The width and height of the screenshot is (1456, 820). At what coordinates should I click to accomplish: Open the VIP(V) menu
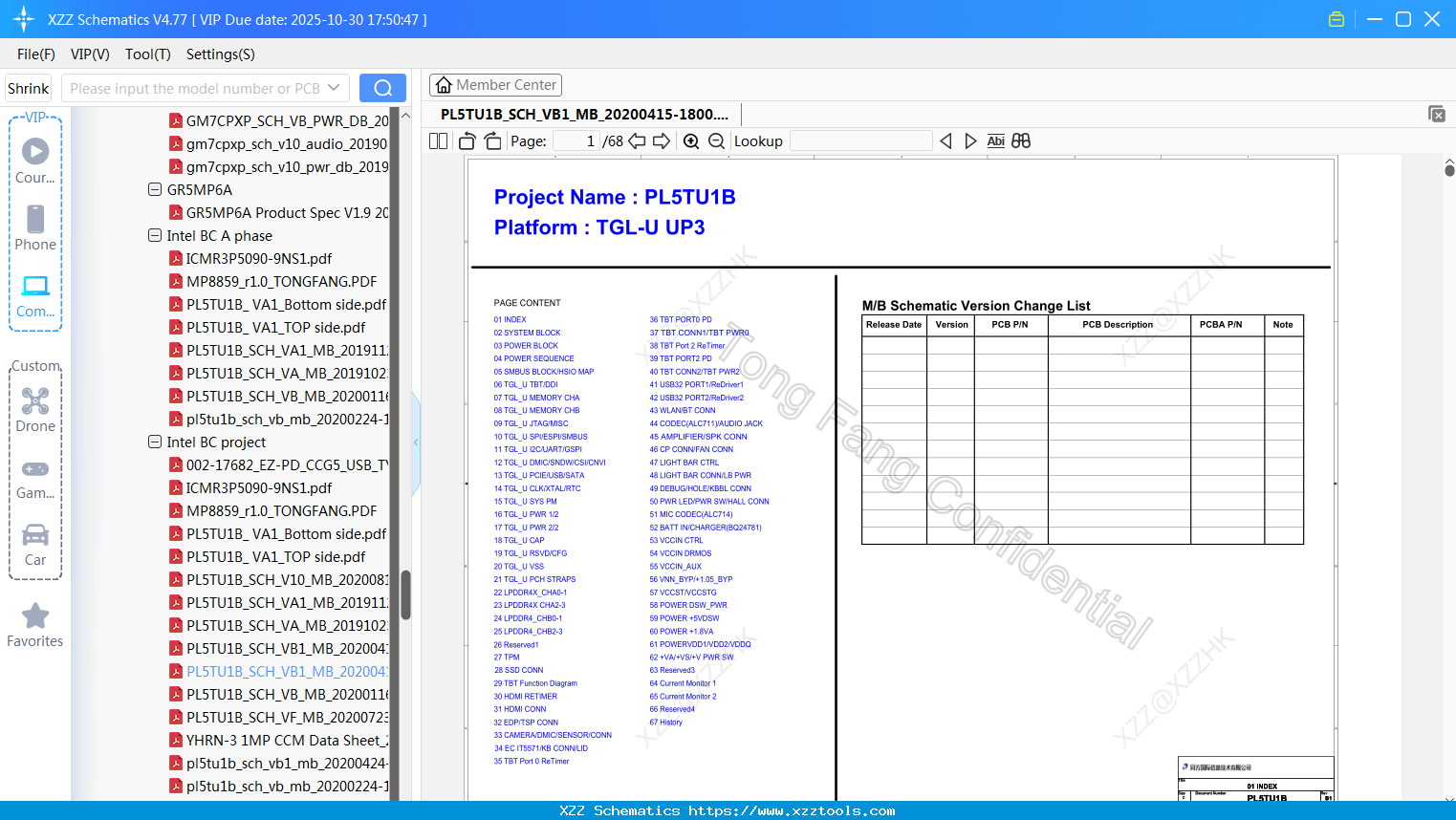coord(90,54)
